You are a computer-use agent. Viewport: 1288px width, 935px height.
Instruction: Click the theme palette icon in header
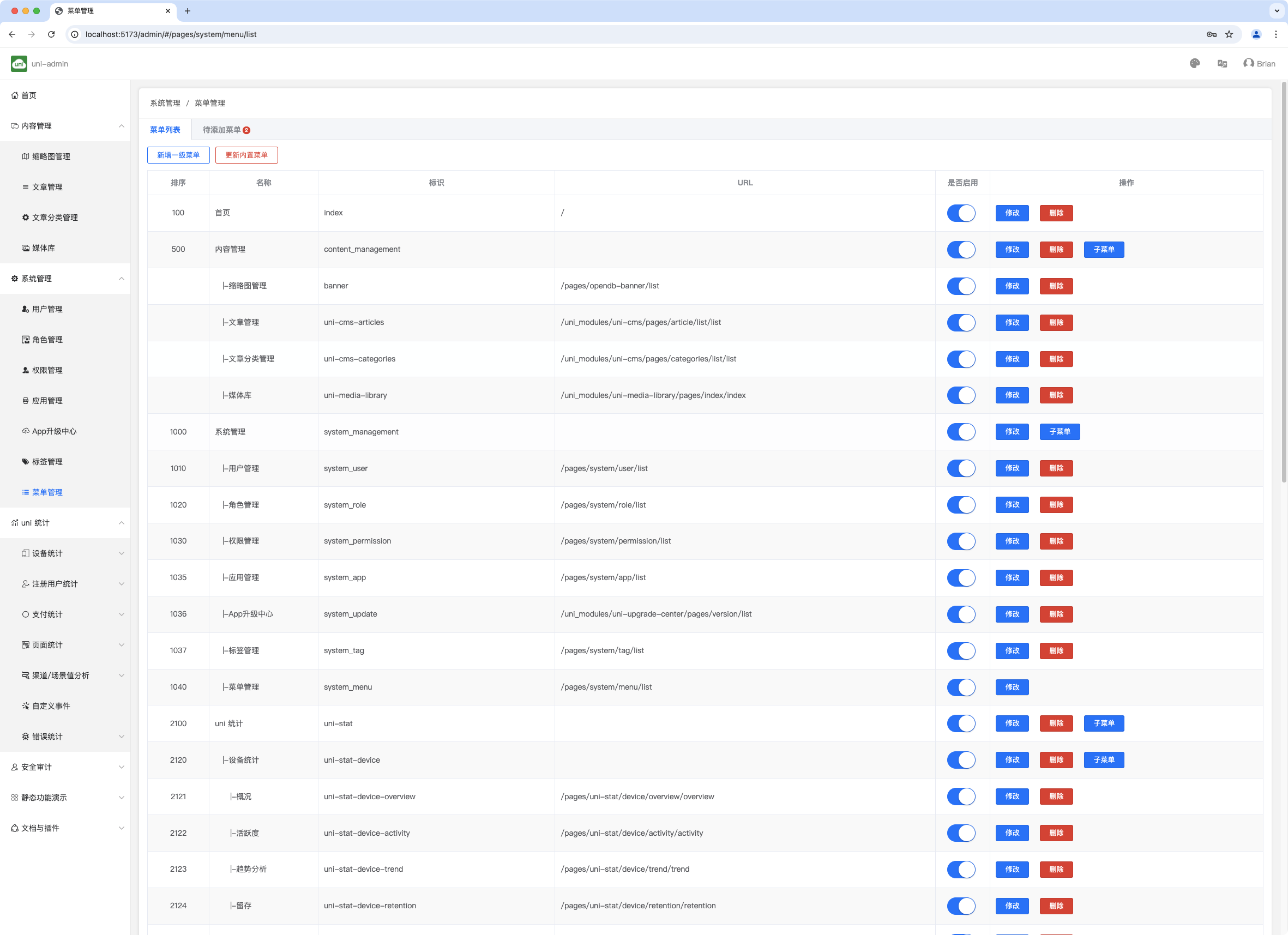tap(1194, 64)
